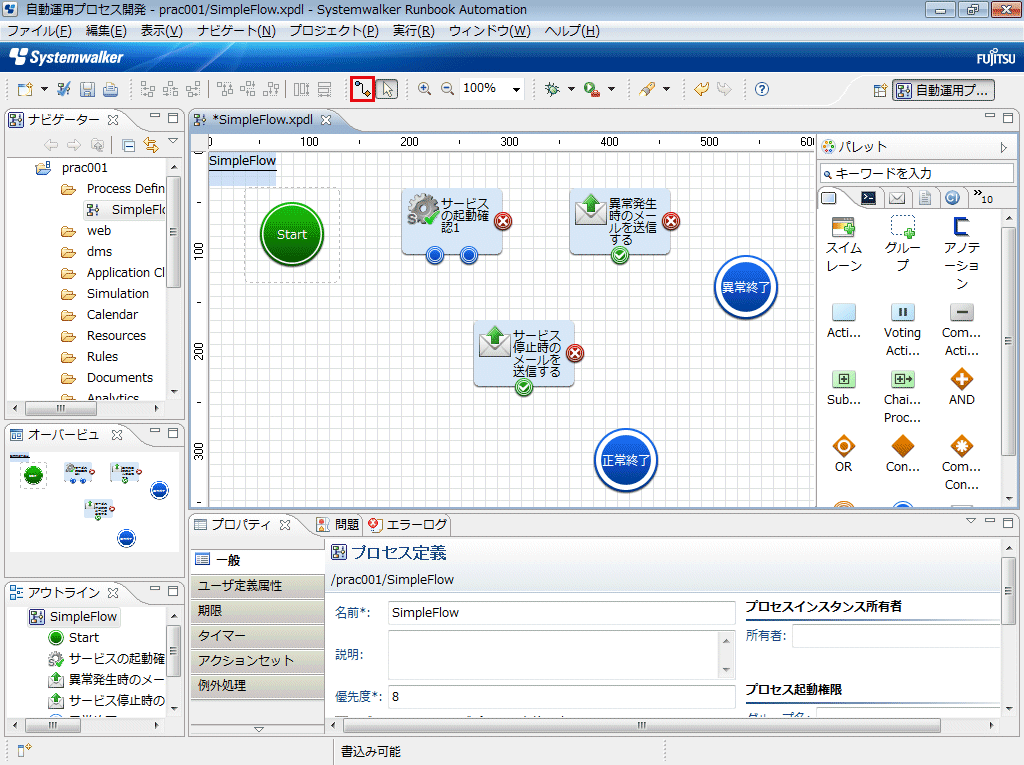Expand the palette panel arrow
Viewport: 1024px width, 765px height.
[1004, 147]
